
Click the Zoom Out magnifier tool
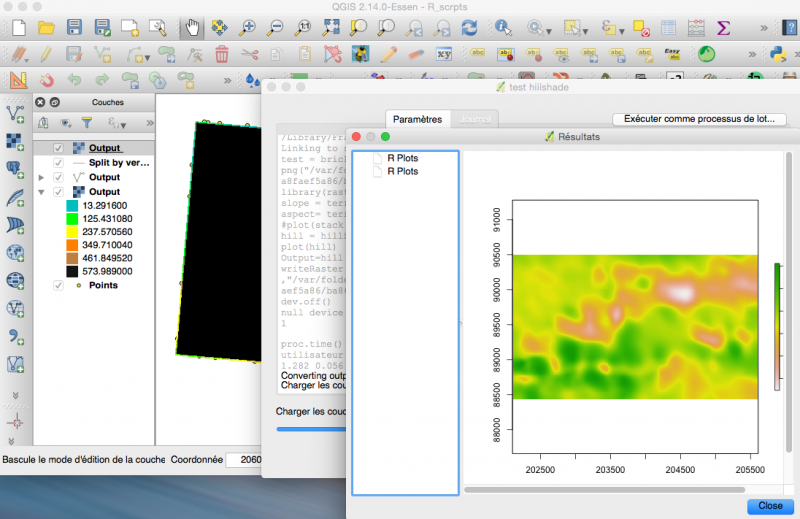[x=275, y=28]
